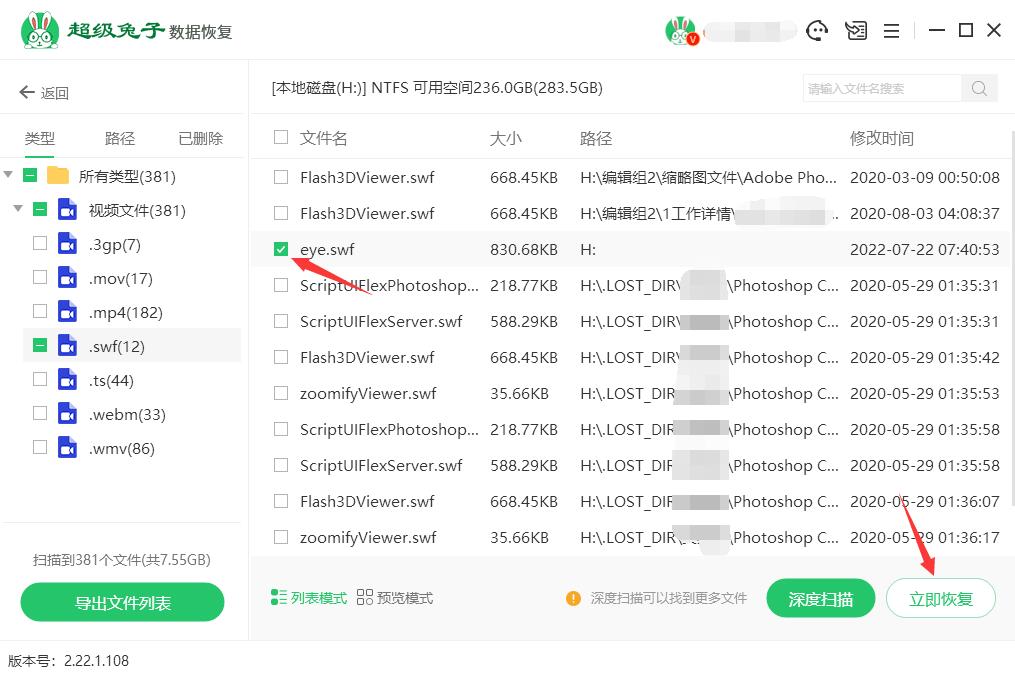The image size is (1015, 677).
Task: Click the .mp4 video file type icon
Action: coord(65,312)
